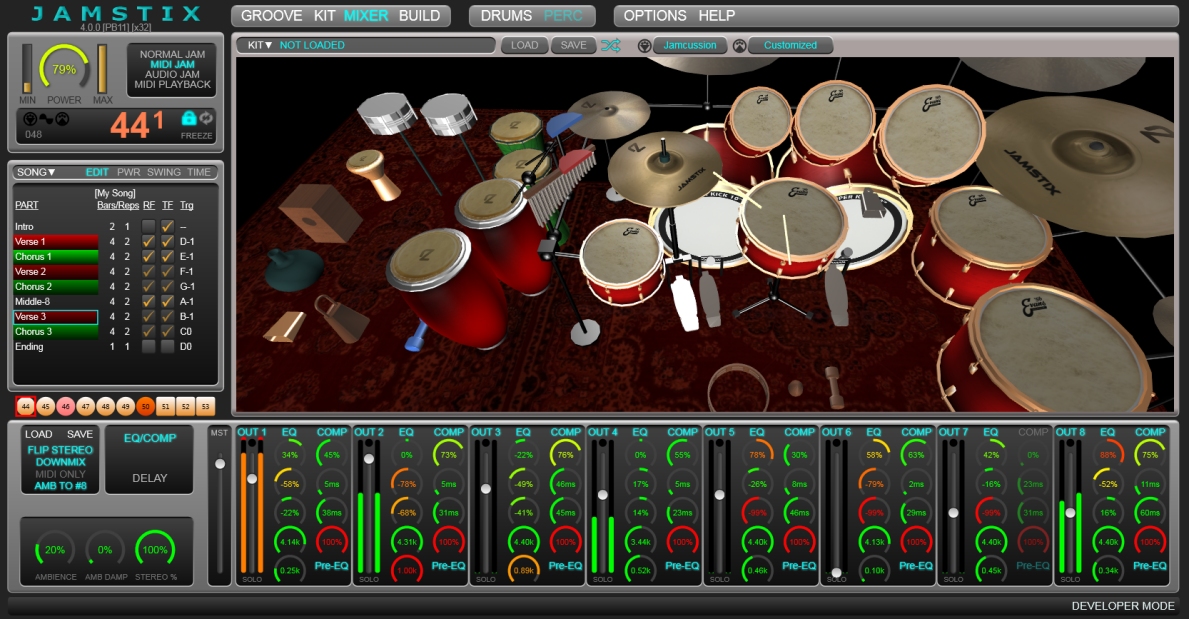Select bar marker 53
This screenshot has width=1189, height=619.
[x=205, y=407]
